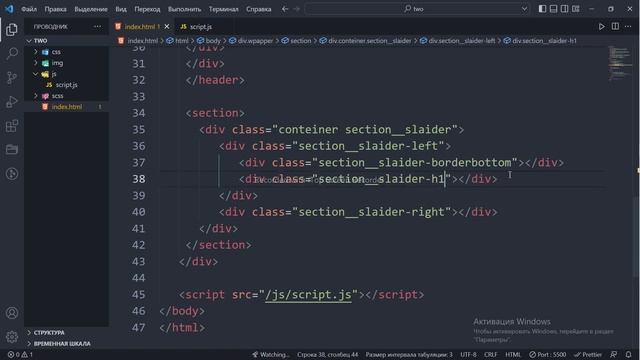Toggle the primary side bar layout
Screen dimensions: 640x360
pos(542,9)
